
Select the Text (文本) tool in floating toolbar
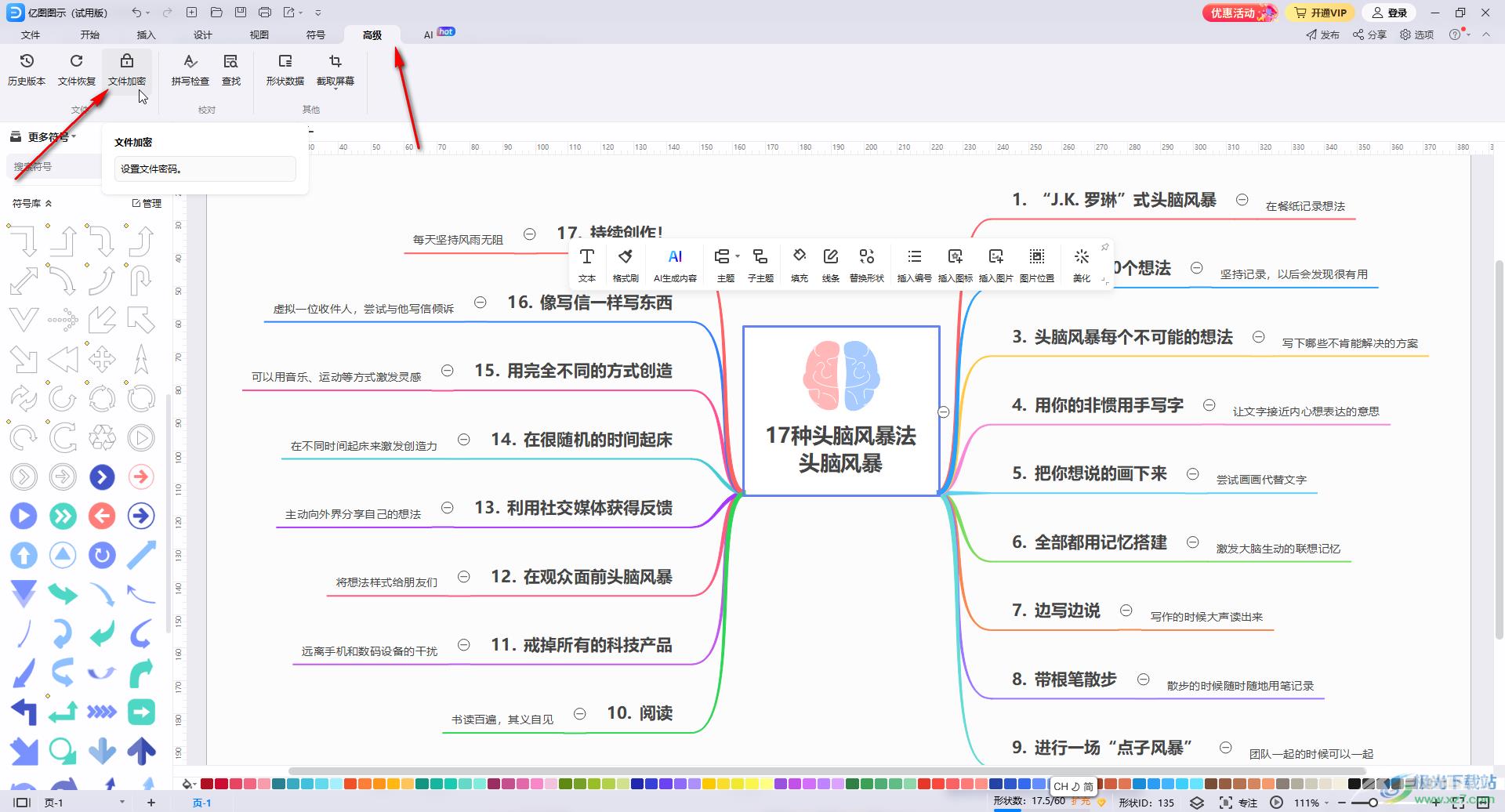tap(586, 265)
